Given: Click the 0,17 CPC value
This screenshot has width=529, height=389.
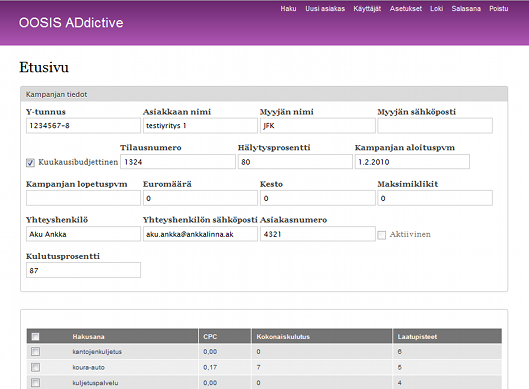Looking at the screenshot, I should pyautogui.click(x=210, y=367).
